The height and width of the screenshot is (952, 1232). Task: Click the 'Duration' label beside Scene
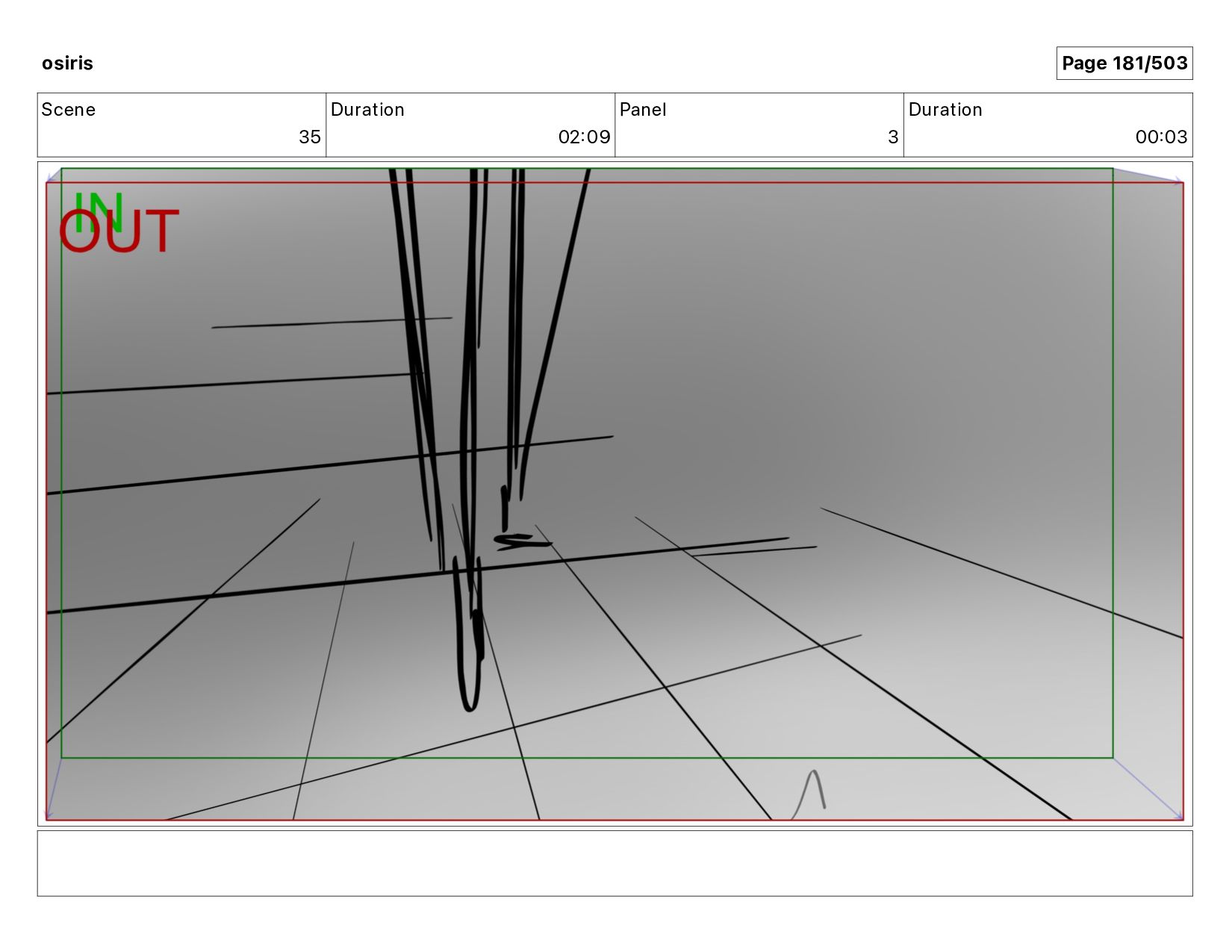[367, 110]
